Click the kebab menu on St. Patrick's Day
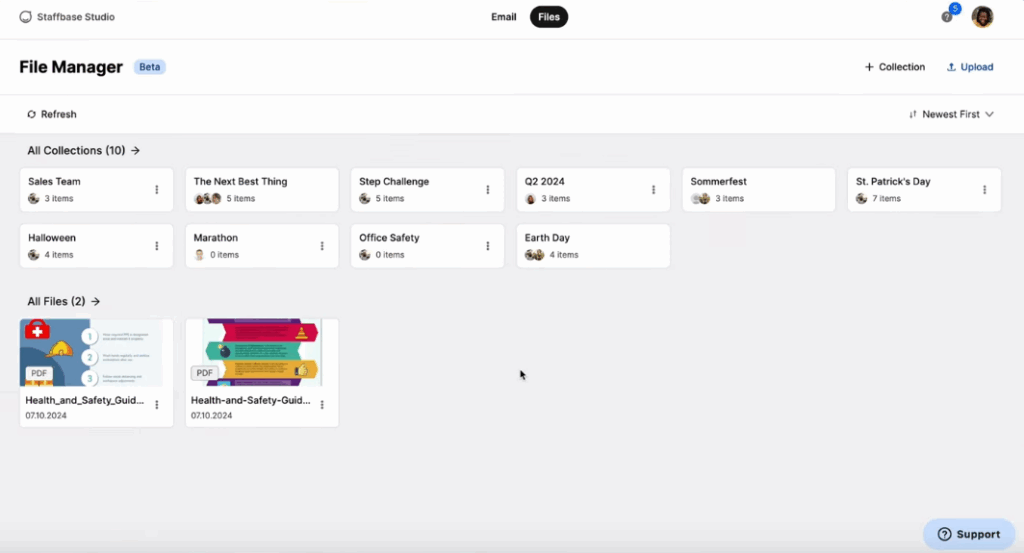Image resolution: width=1024 pixels, height=553 pixels. (984, 190)
